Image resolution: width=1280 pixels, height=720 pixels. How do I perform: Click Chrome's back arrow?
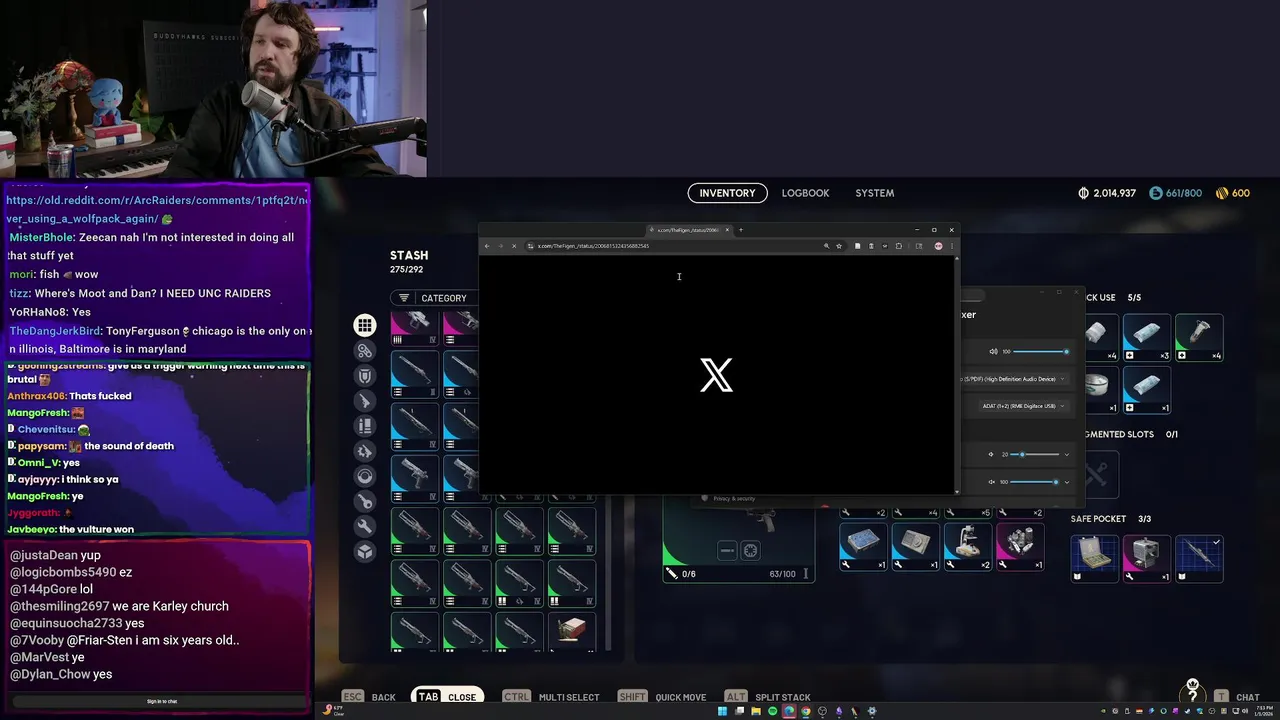coord(487,246)
